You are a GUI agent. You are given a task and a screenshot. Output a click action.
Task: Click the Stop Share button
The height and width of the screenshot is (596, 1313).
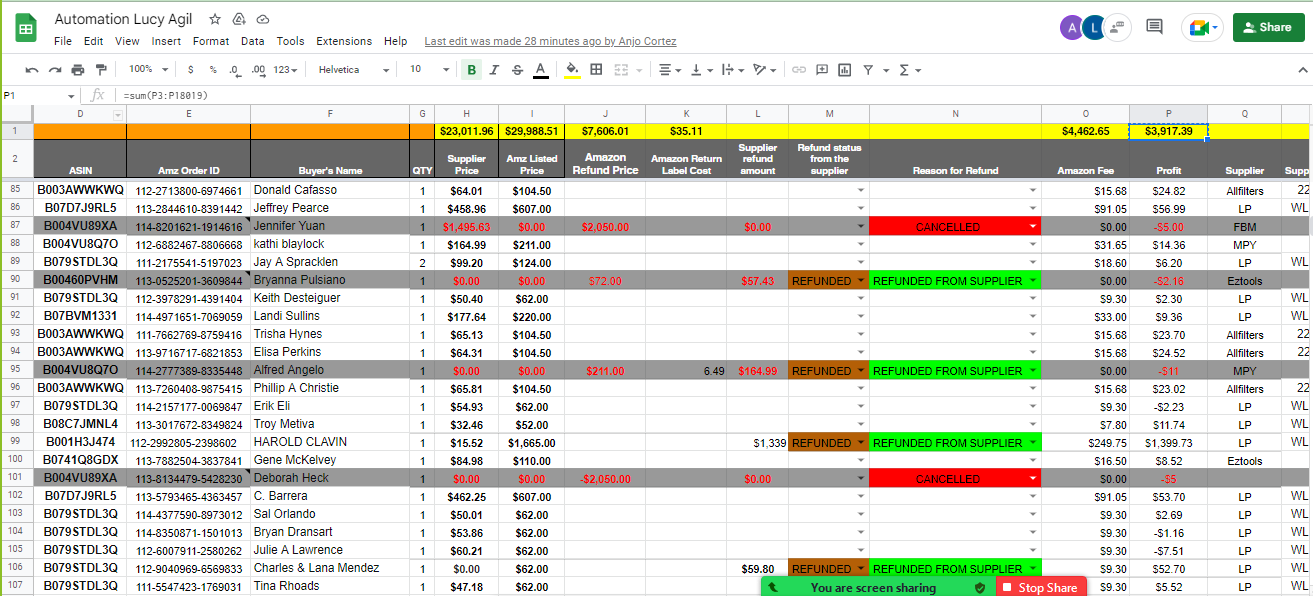click(x=1040, y=588)
